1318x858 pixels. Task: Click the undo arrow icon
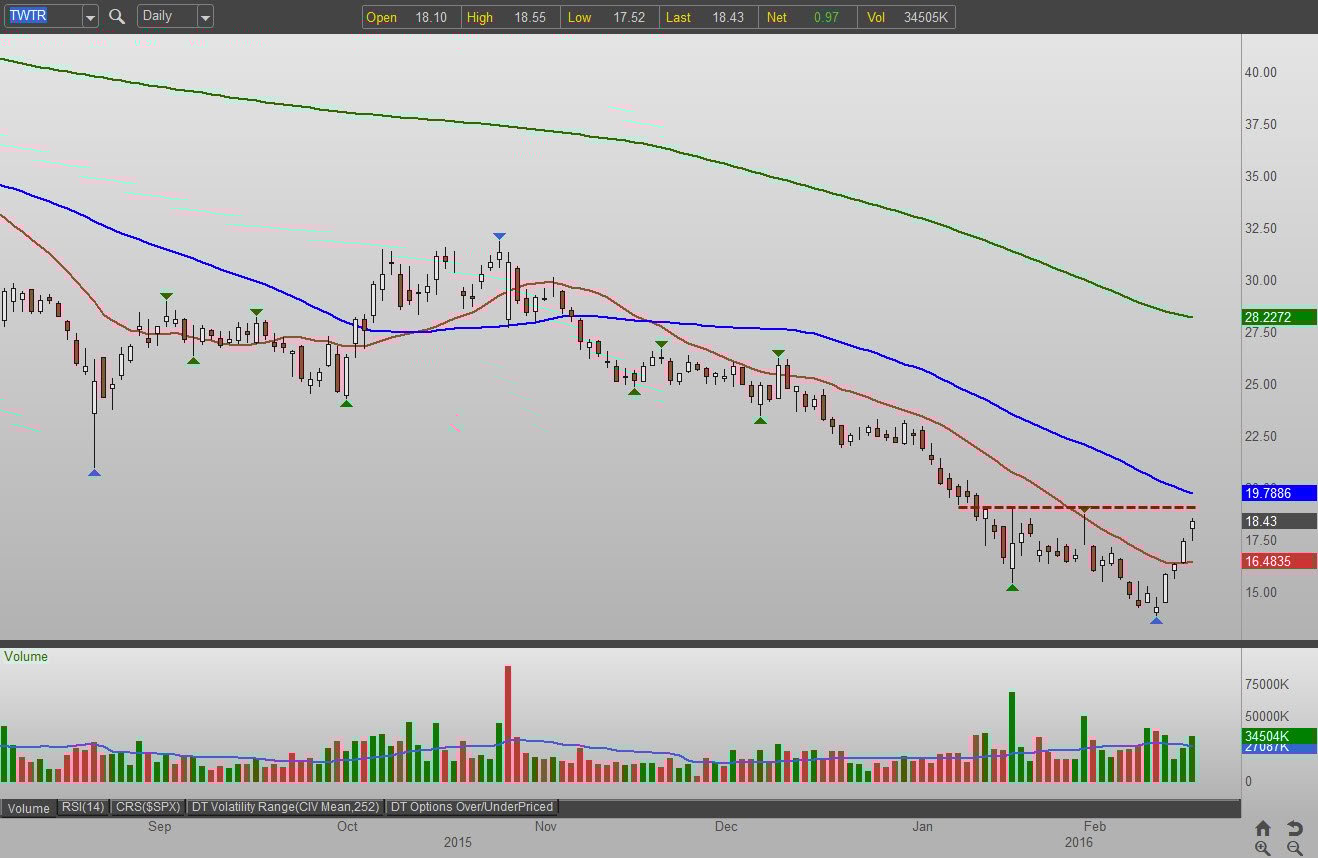[1294, 828]
